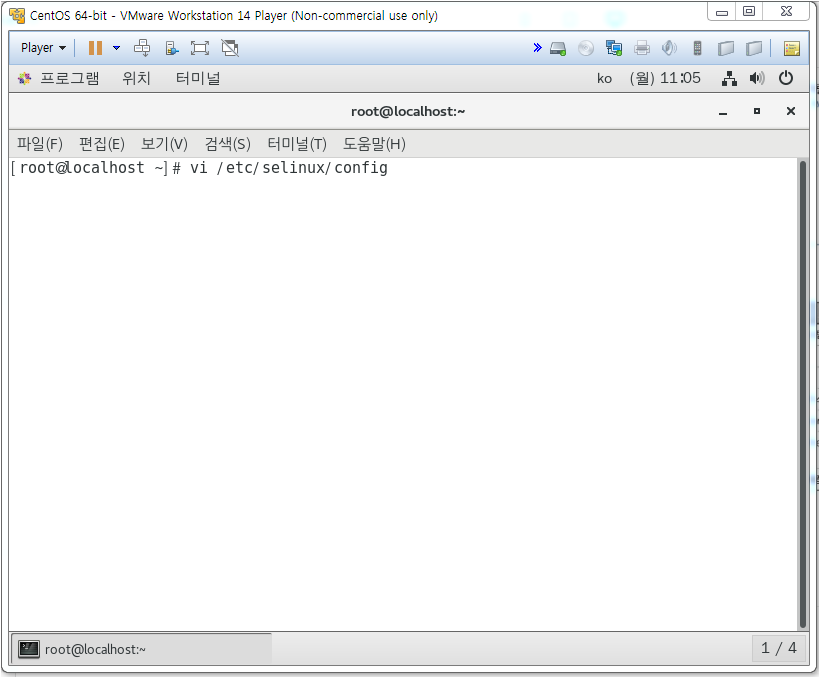Open the 위치 places menu
This screenshot has height=678, width=820.
tap(136, 78)
